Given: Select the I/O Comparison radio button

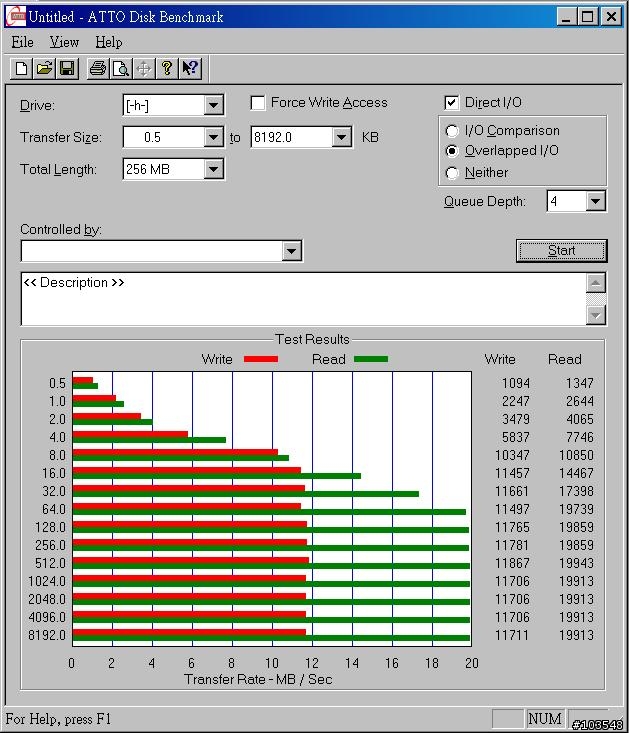Looking at the screenshot, I should (x=452, y=131).
